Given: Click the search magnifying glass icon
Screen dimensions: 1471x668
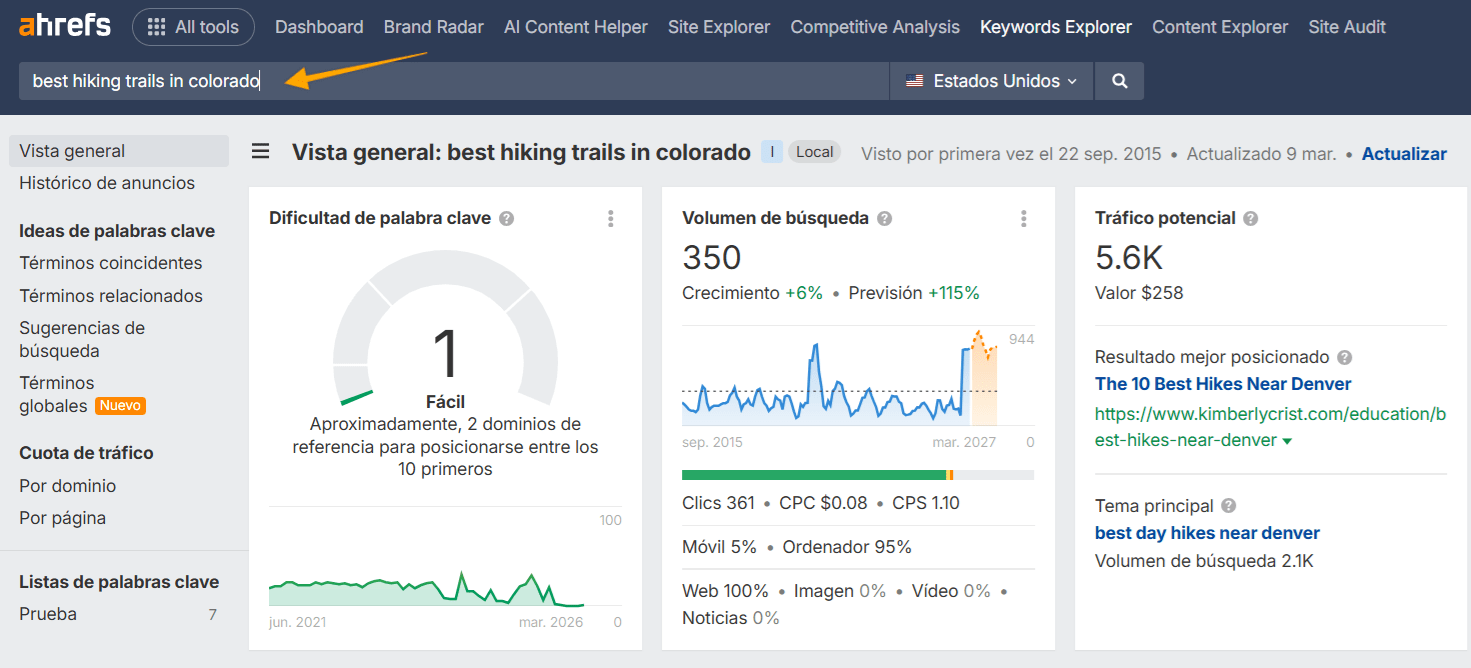Looking at the screenshot, I should click(1119, 81).
